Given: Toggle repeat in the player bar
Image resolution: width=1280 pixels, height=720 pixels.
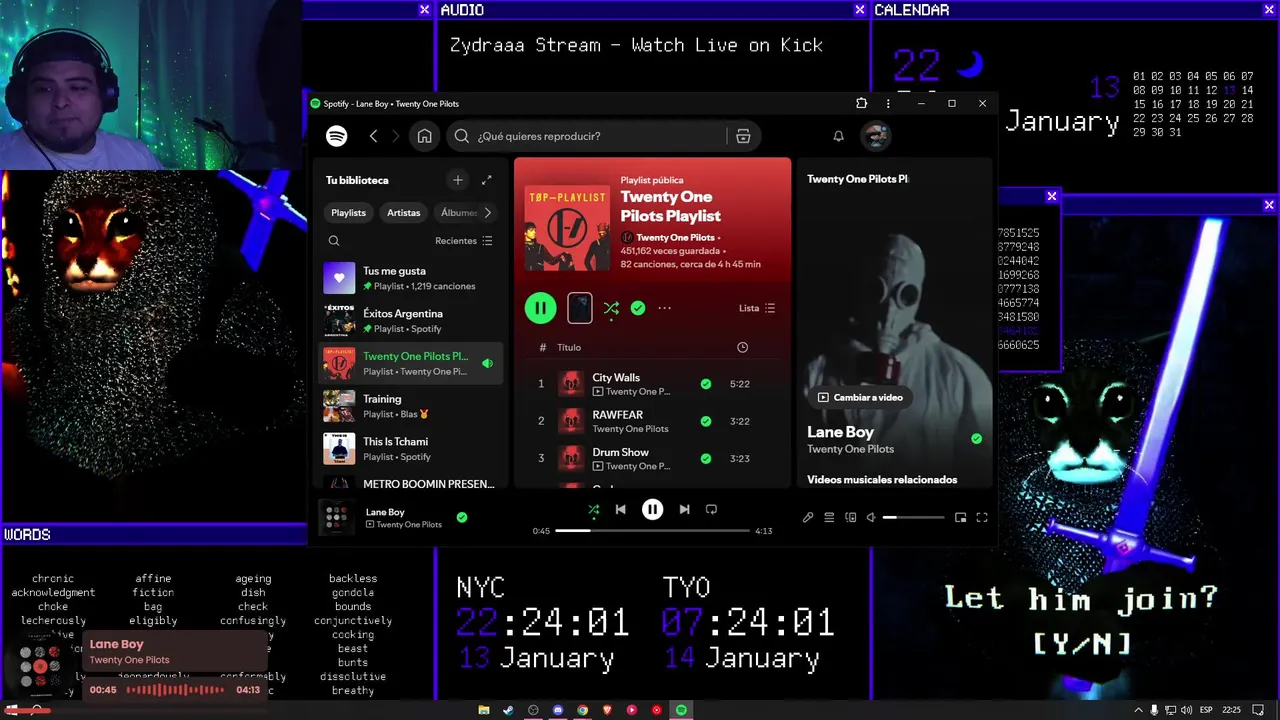Looking at the screenshot, I should point(711,509).
